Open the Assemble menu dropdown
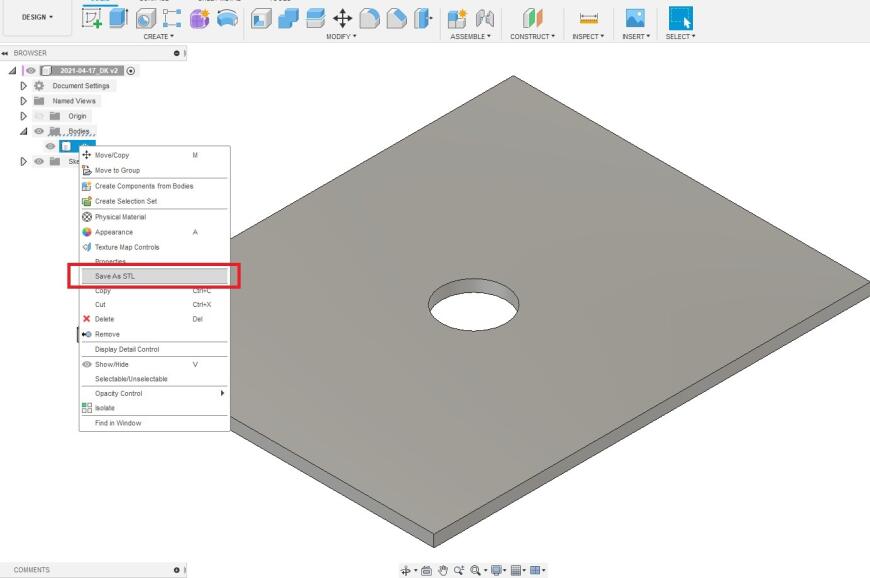This screenshot has height=578, width=870. click(x=471, y=36)
